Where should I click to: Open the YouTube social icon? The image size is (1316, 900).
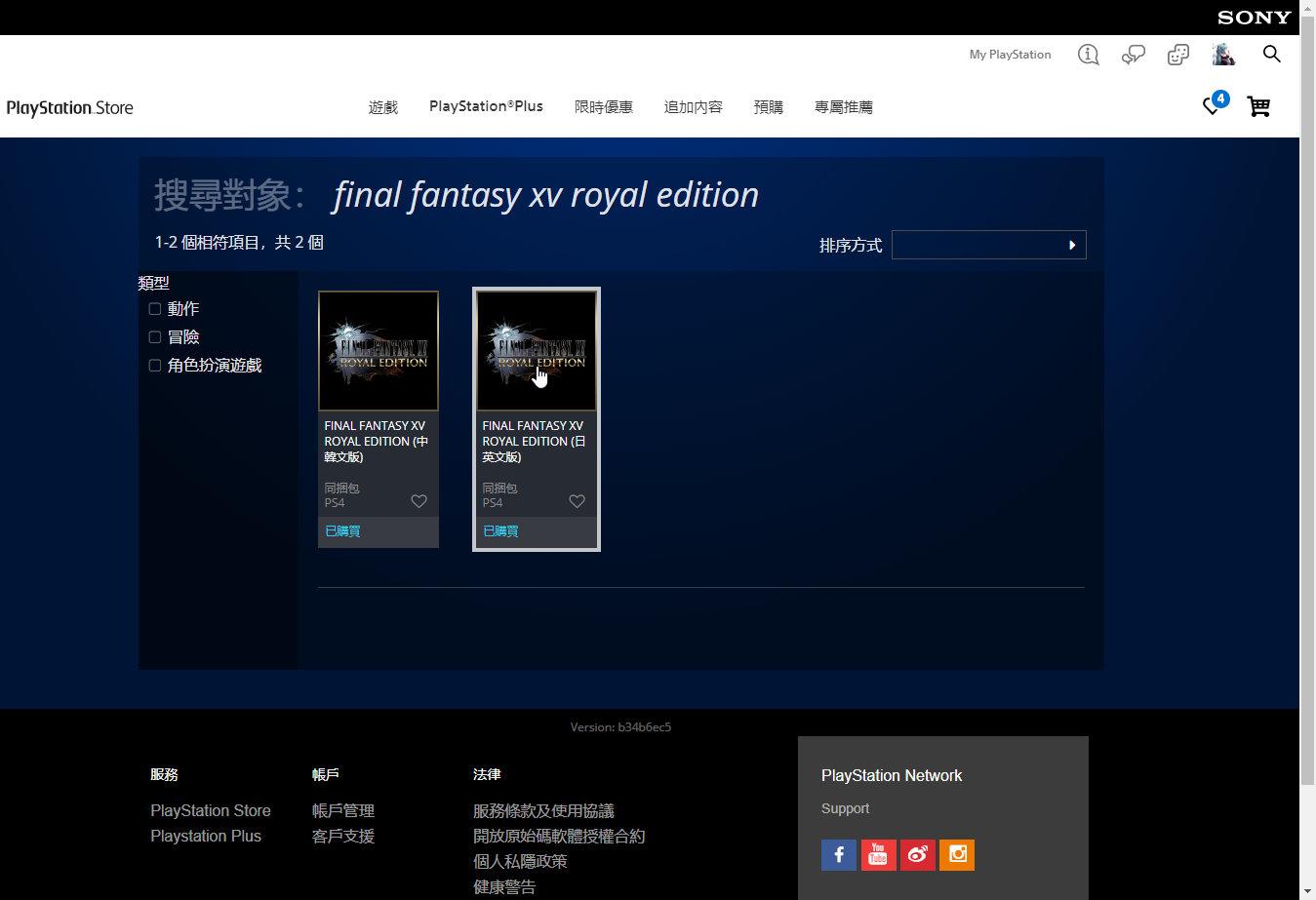point(878,855)
